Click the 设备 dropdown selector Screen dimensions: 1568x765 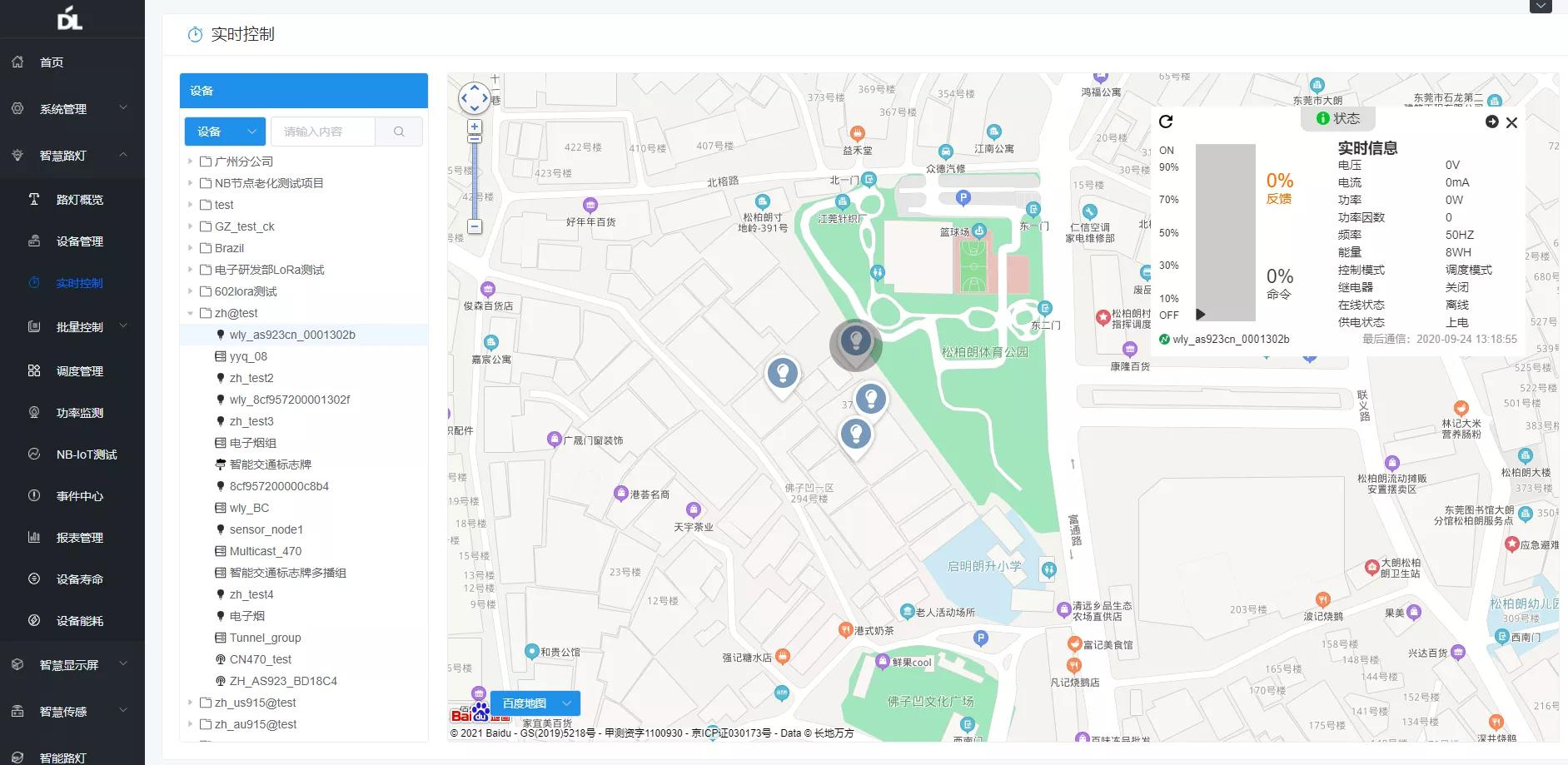(x=225, y=132)
